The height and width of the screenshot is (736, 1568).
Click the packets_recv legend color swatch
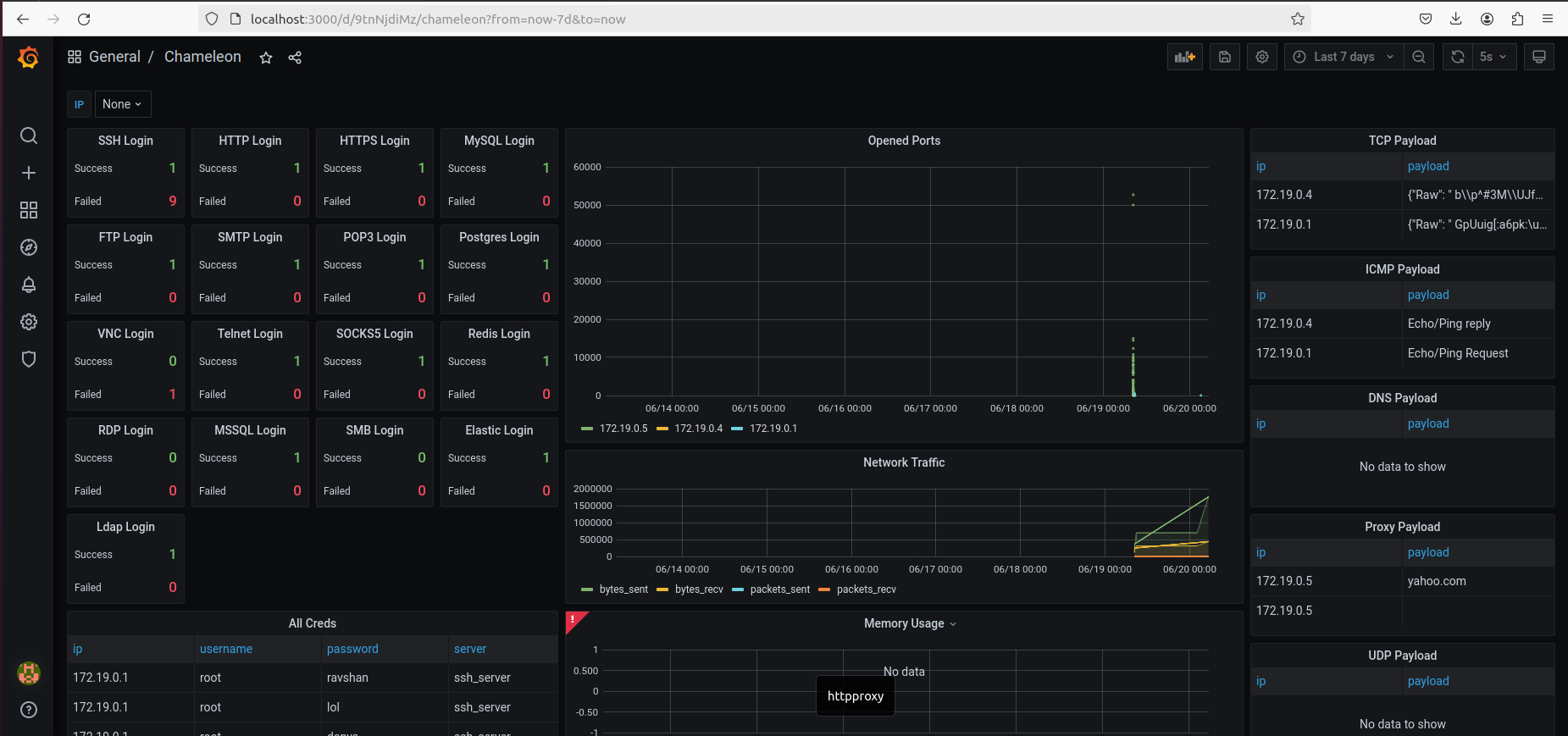coord(824,589)
